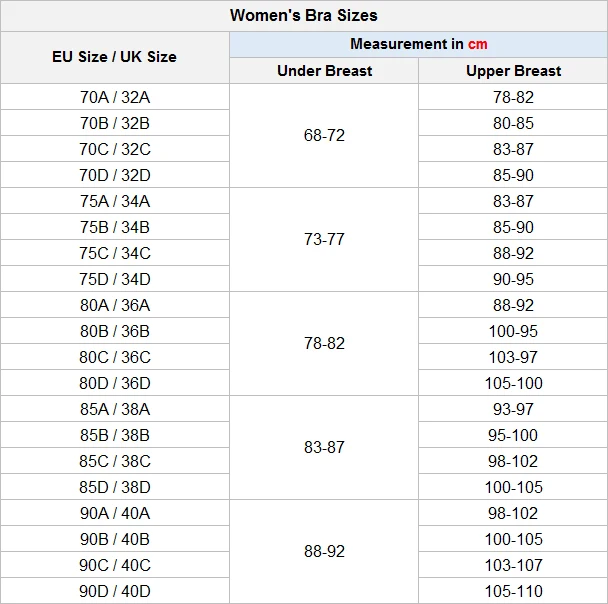Click the 70D / 32D size cell
The image size is (608, 604).
coord(115,175)
